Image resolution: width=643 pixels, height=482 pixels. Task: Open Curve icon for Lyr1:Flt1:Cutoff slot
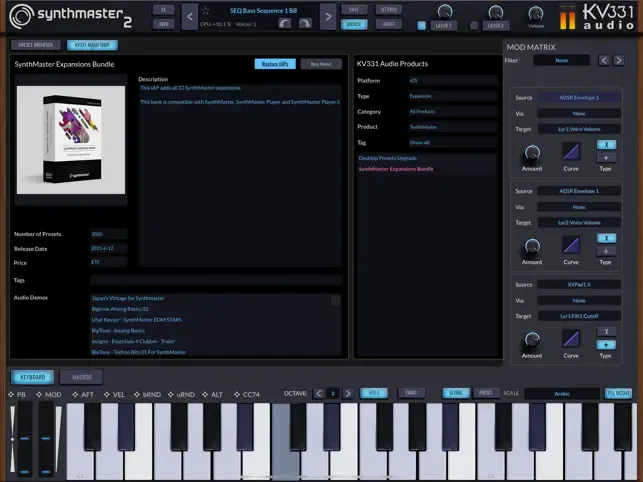coord(571,339)
